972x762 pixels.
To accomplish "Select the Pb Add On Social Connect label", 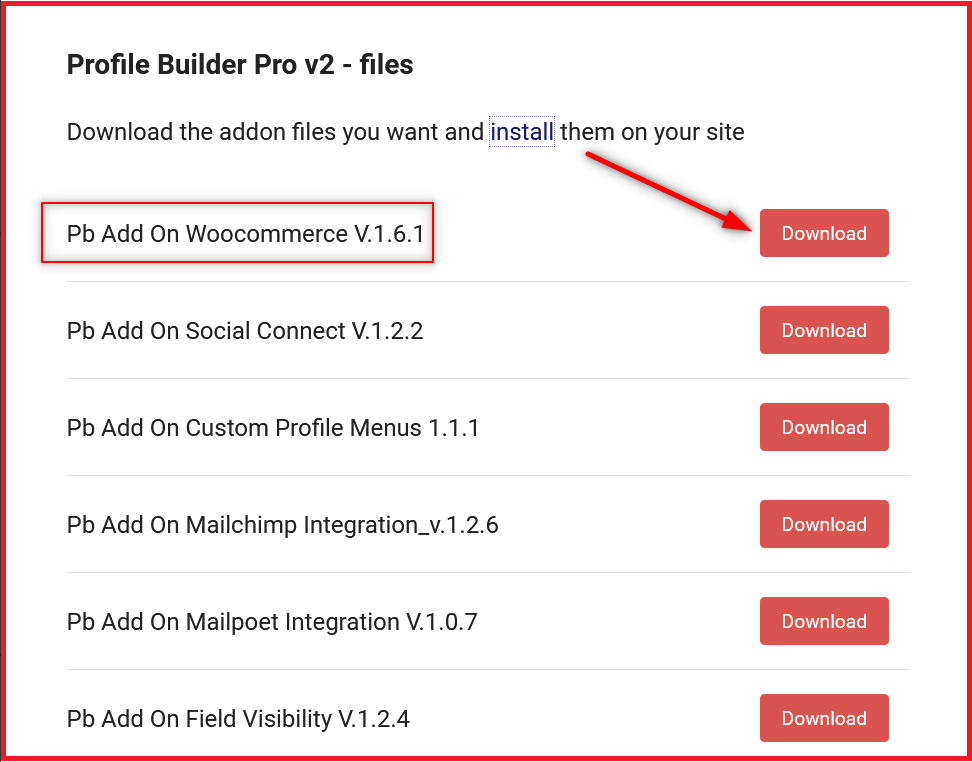I will 245,330.
